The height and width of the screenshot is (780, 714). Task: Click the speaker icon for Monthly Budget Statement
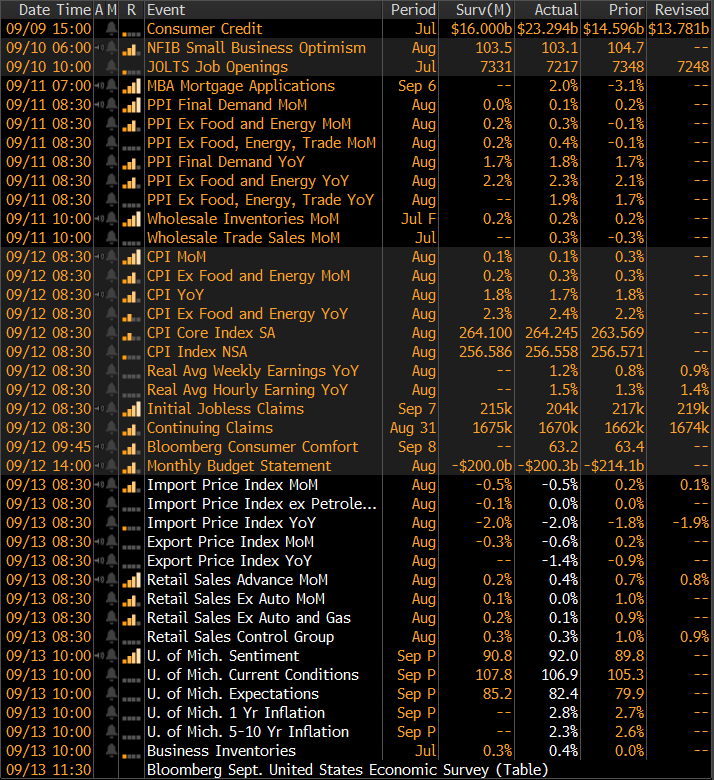point(100,466)
